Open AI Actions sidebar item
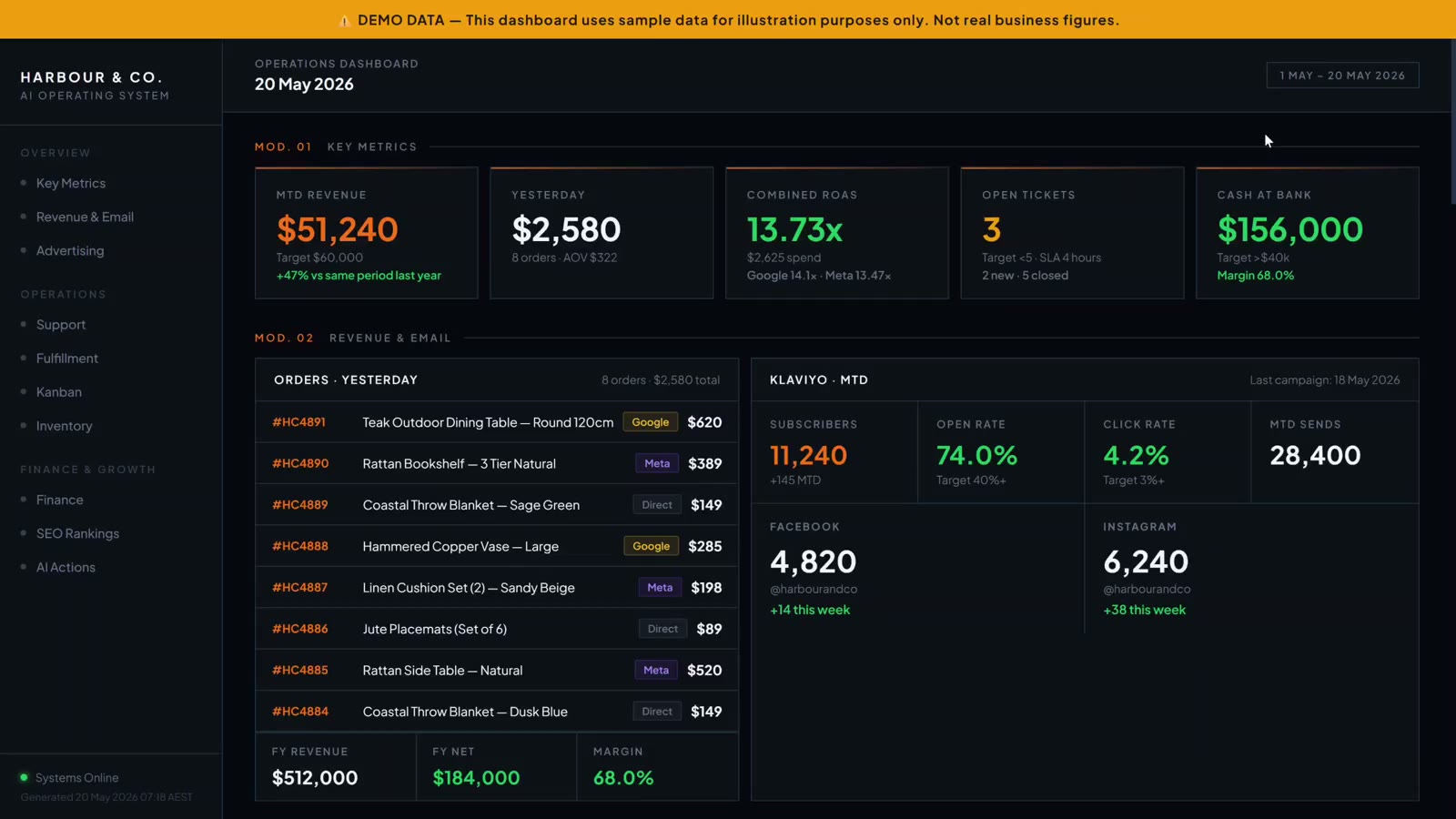This screenshot has width=1456, height=819. click(x=66, y=567)
